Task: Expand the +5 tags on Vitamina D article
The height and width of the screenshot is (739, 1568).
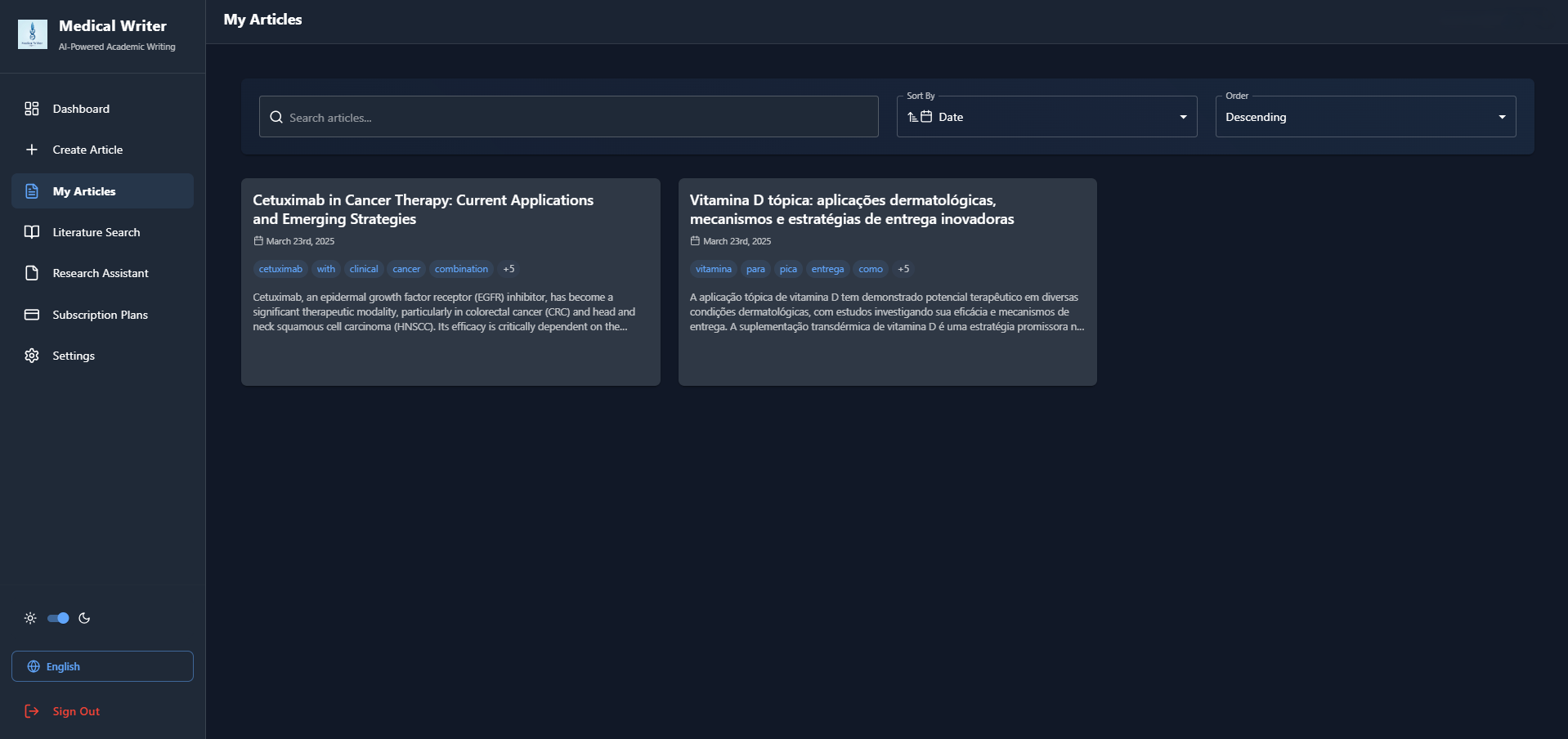Action: 903,269
